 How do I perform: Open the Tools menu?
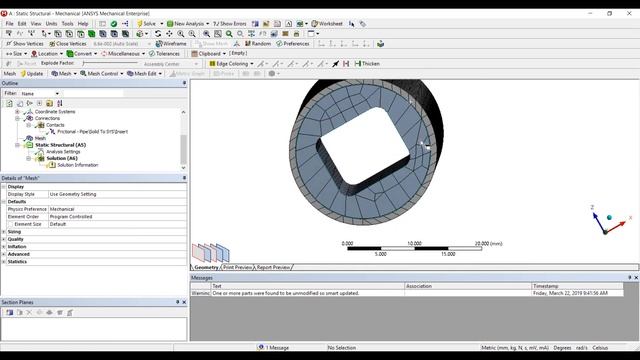67,24
